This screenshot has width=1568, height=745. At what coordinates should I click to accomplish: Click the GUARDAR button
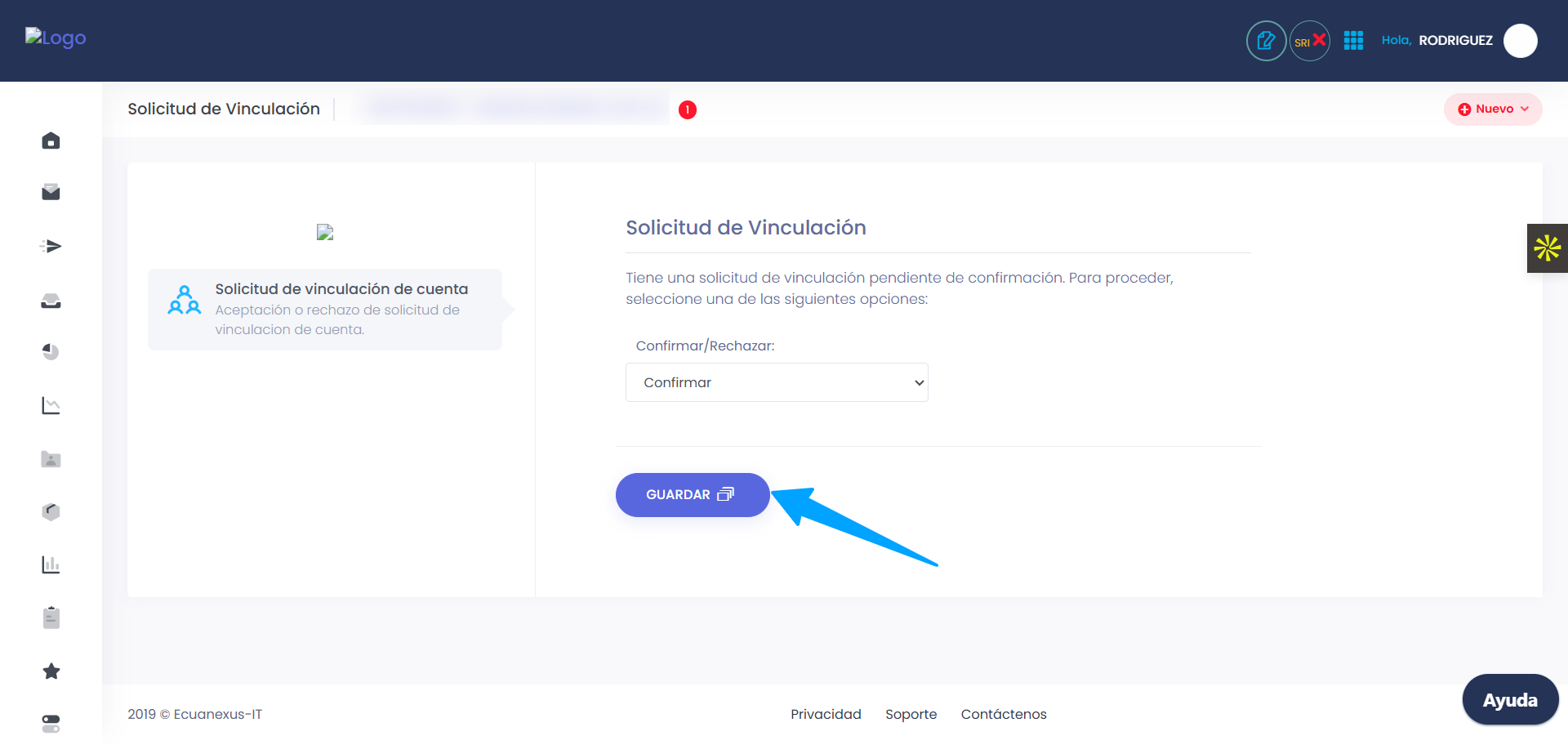692,495
